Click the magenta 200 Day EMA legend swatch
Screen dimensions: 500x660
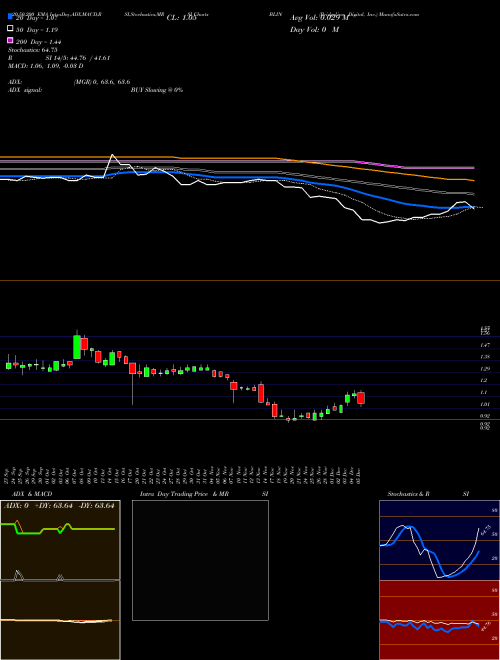coord(10,40)
